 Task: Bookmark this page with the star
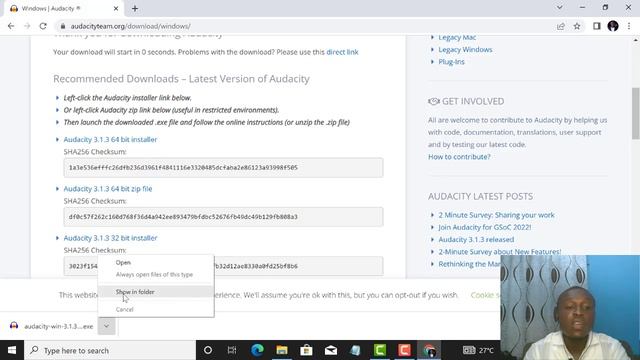(x=577, y=26)
